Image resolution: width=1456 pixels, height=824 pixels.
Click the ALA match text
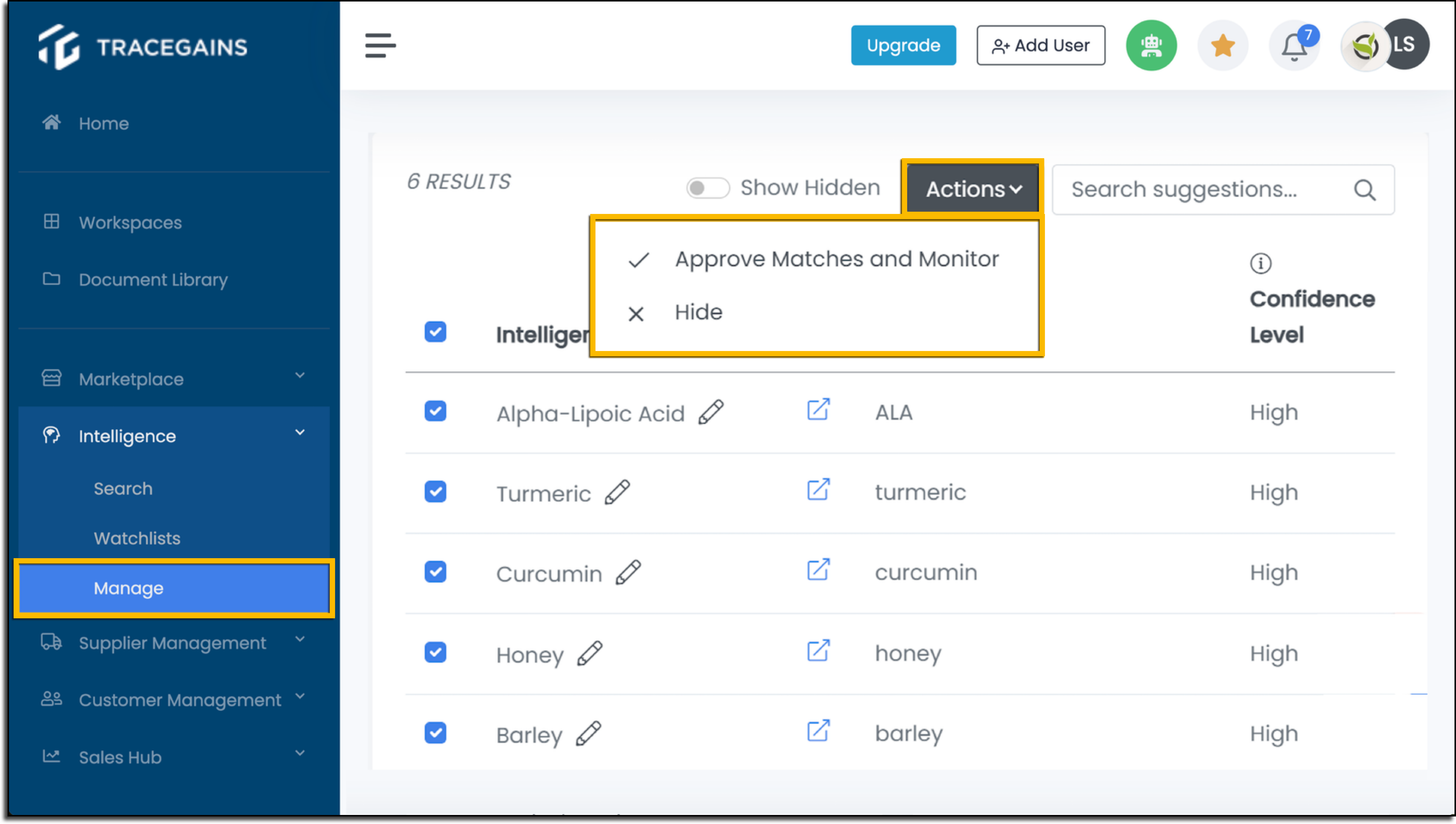(x=894, y=413)
